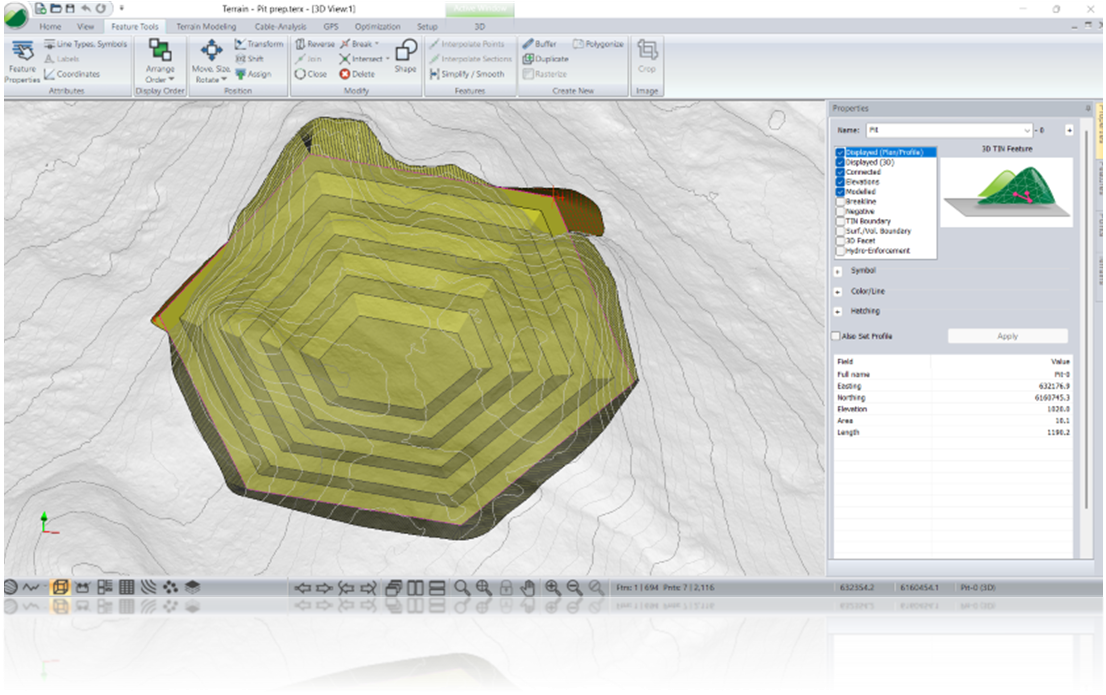Enable the Breakline checkbox
Image resolution: width=1106 pixels, height=695 pixels.
(840, 201)
